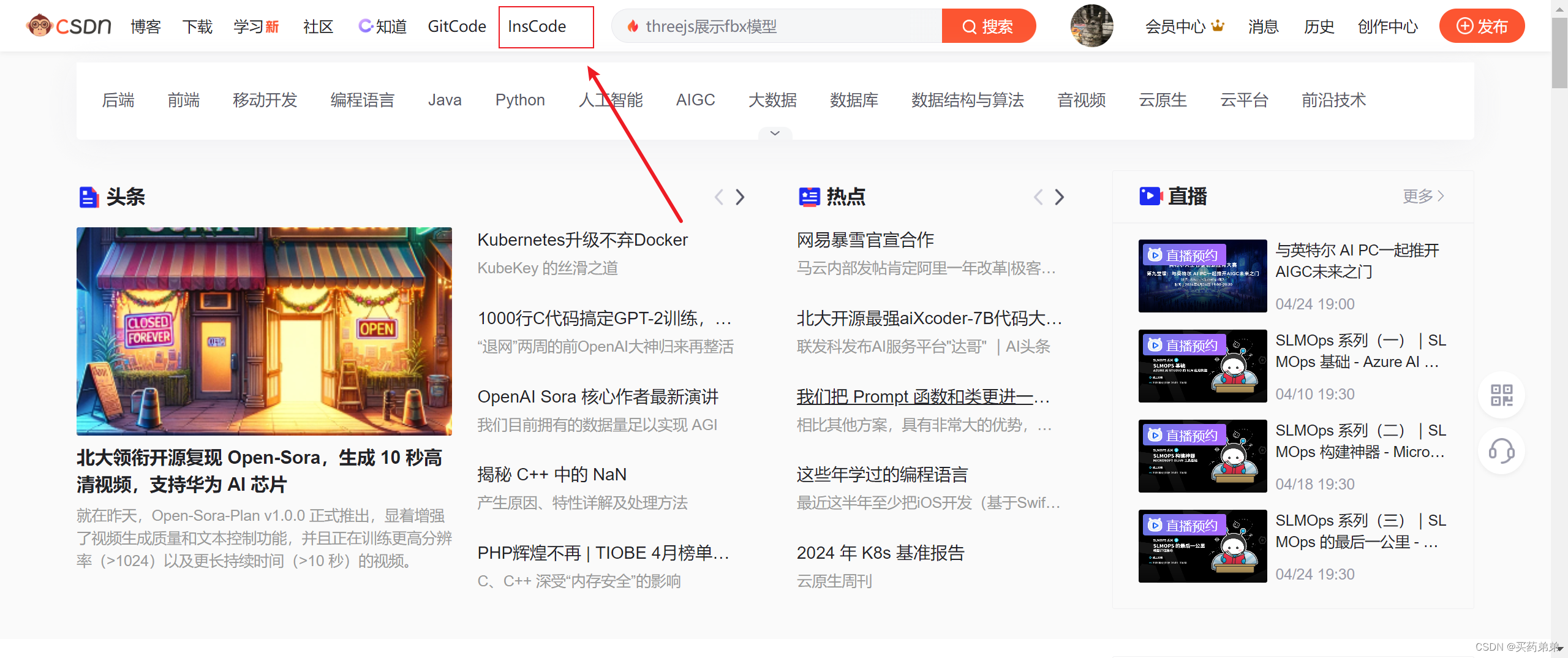Click the 新 badge beside 学习

coord(273,26)
